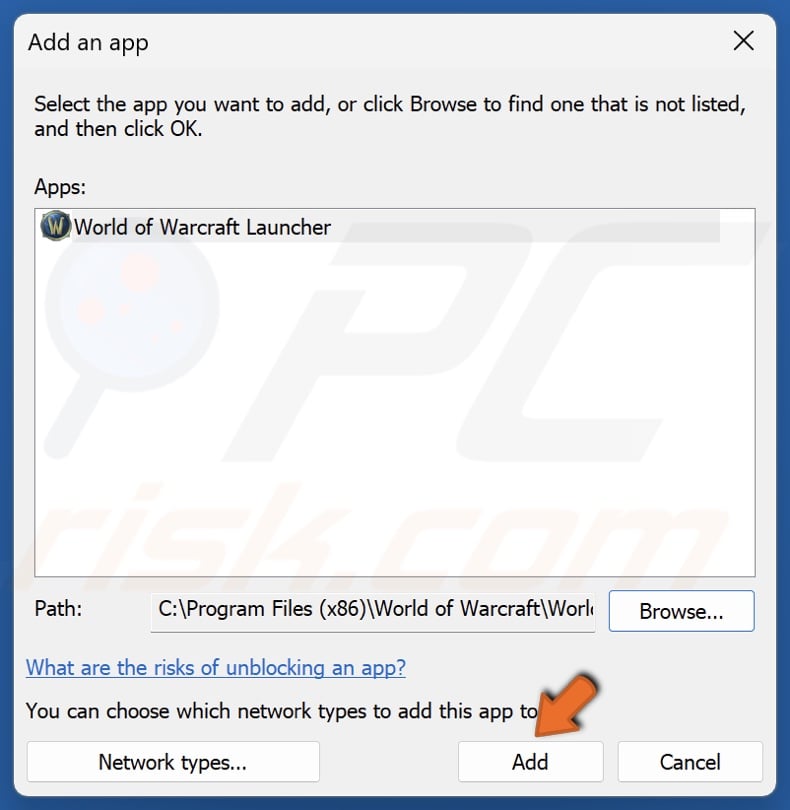Confirm with the Add button
The image size is (790, 810).
click(x=530, y=762)
